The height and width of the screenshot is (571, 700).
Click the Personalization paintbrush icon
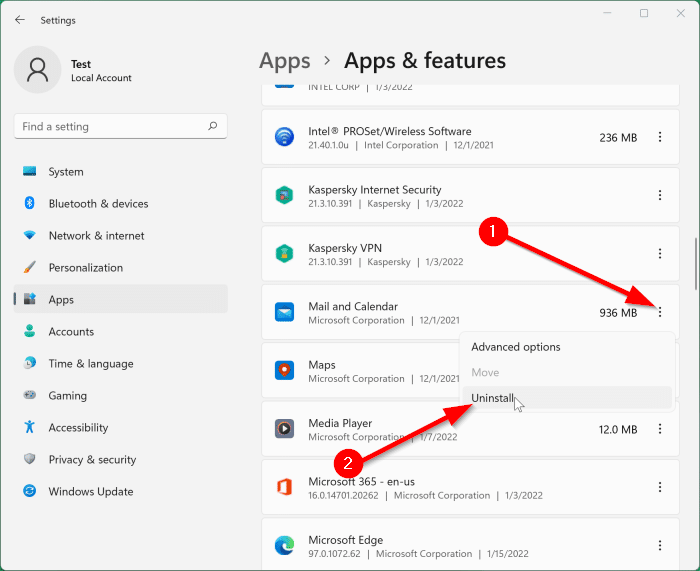(29, 267)
